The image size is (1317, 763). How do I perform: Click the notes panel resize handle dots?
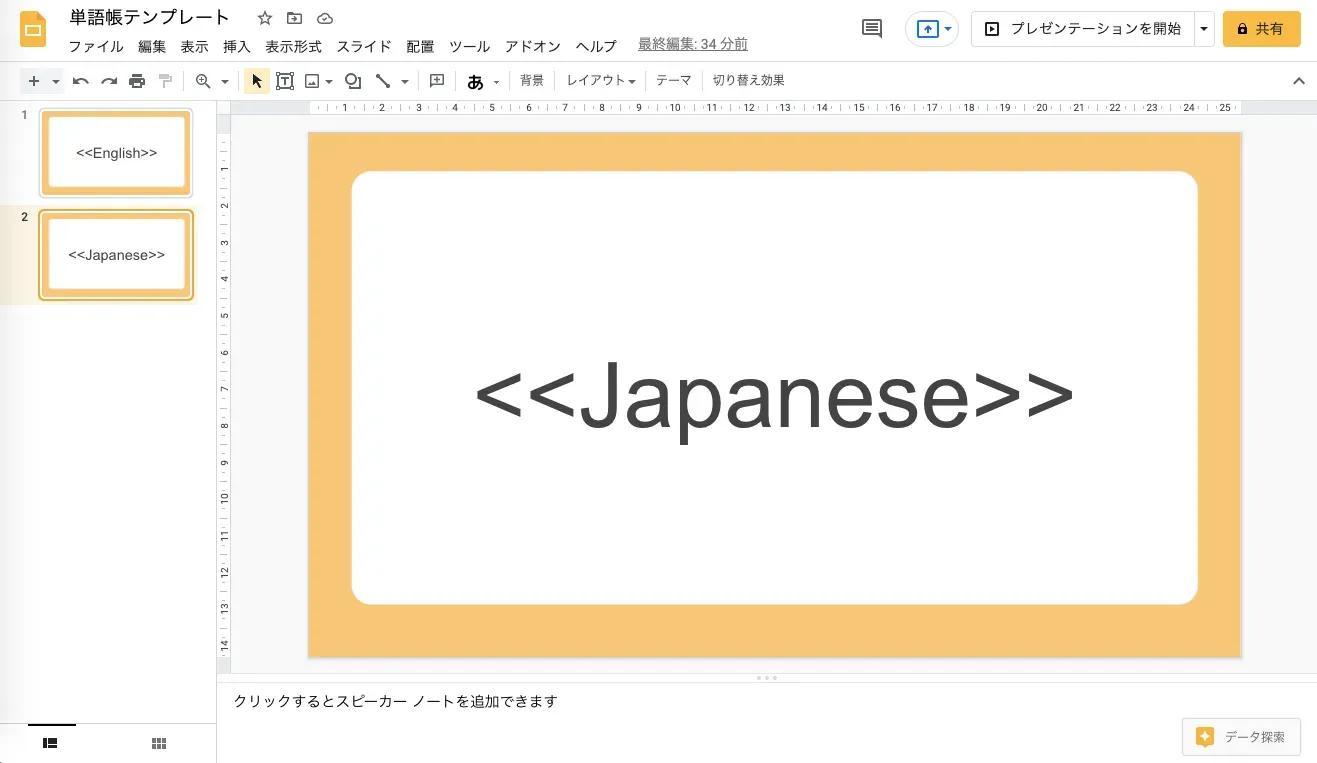click(767, 678)
